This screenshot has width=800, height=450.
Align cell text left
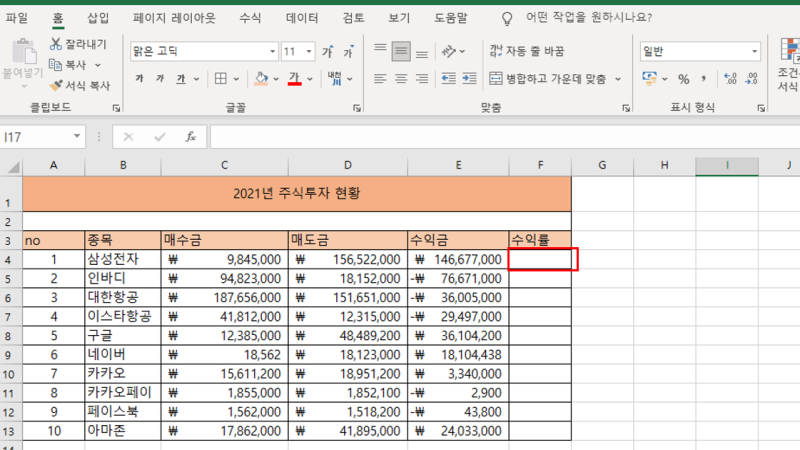[x=380, y=79]
